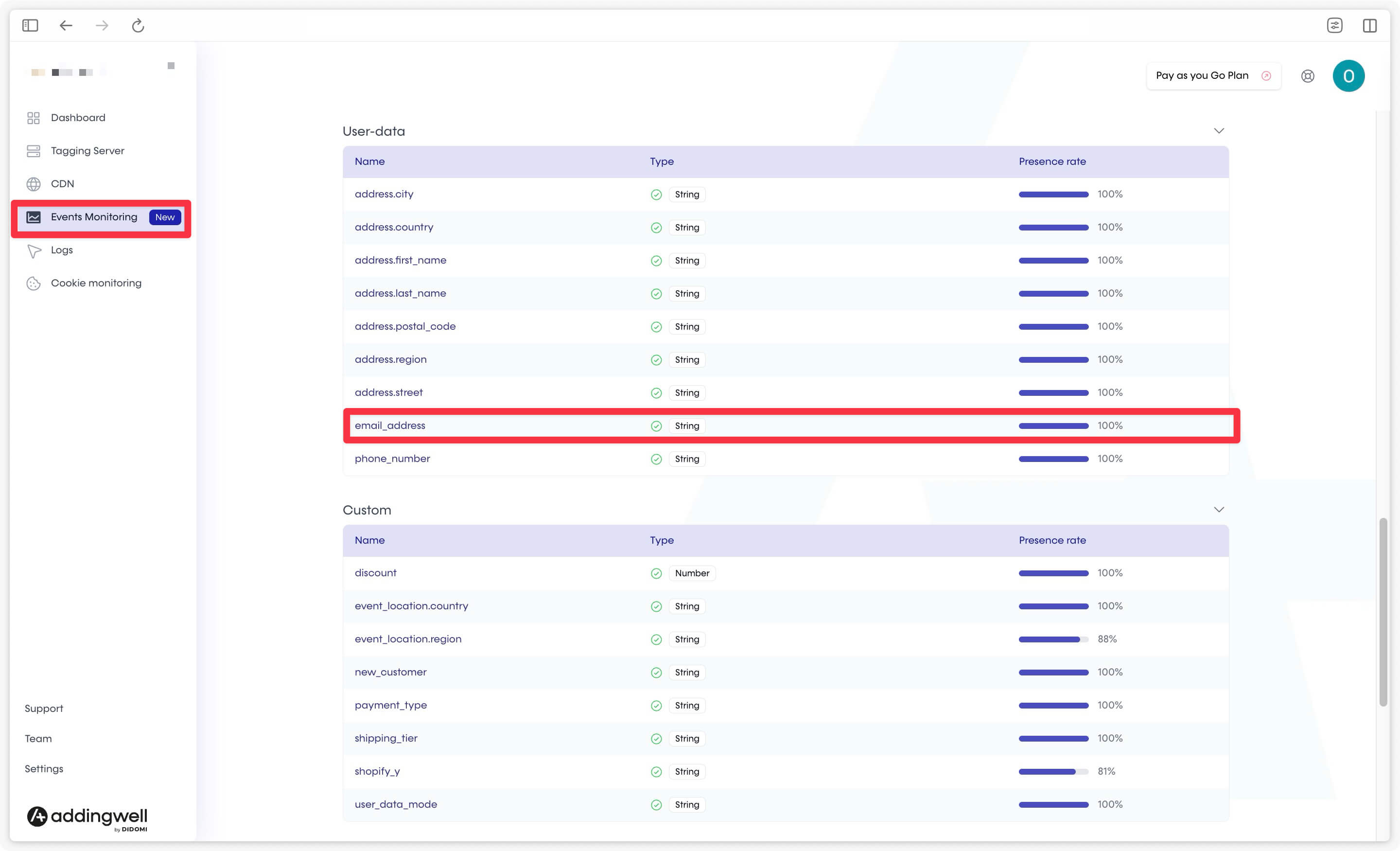
Task: Click the Cookie monitoring cookie icon
Action: [x=34, y=283]
